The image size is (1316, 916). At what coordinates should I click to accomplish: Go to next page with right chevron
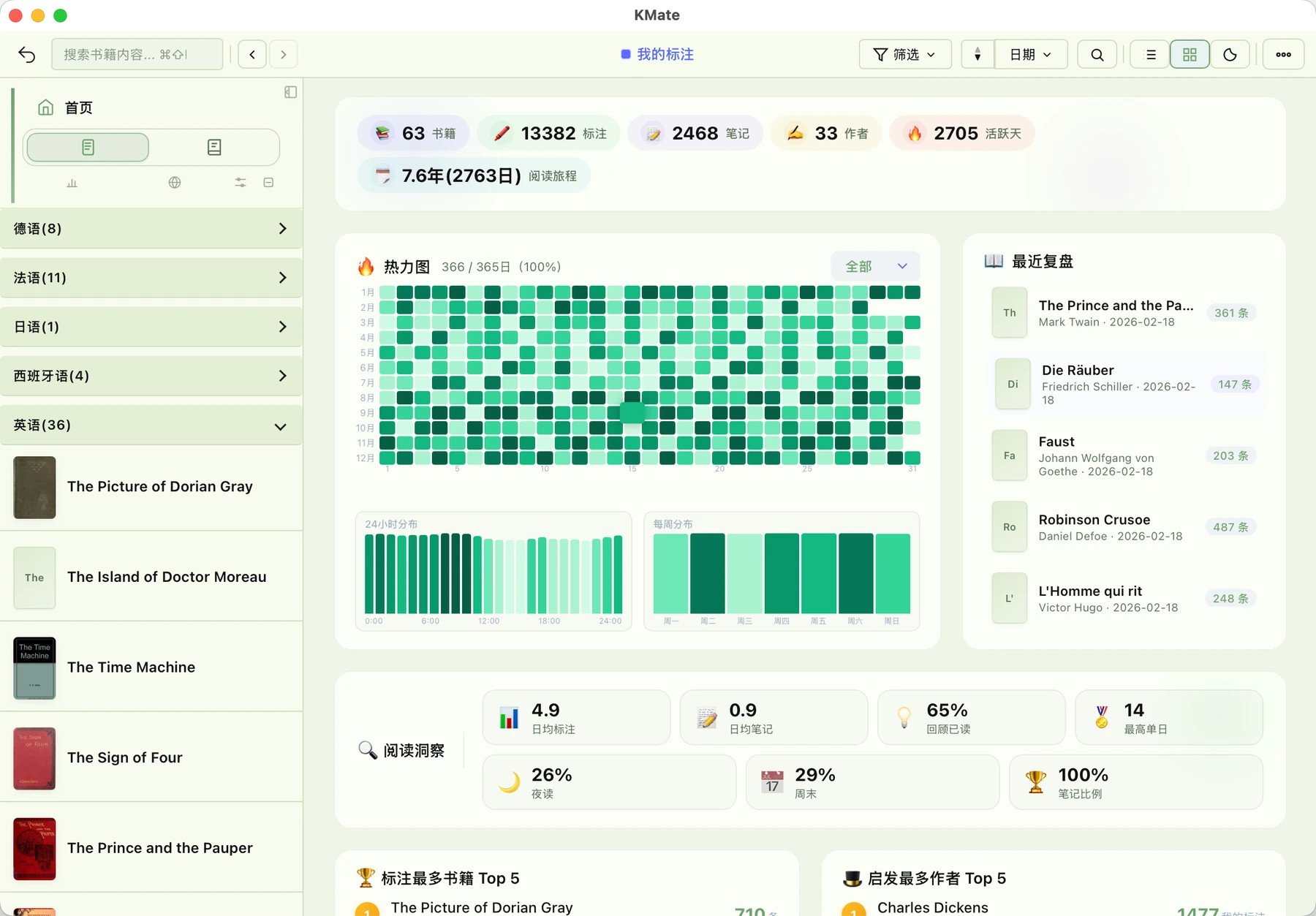click(284, 55)
